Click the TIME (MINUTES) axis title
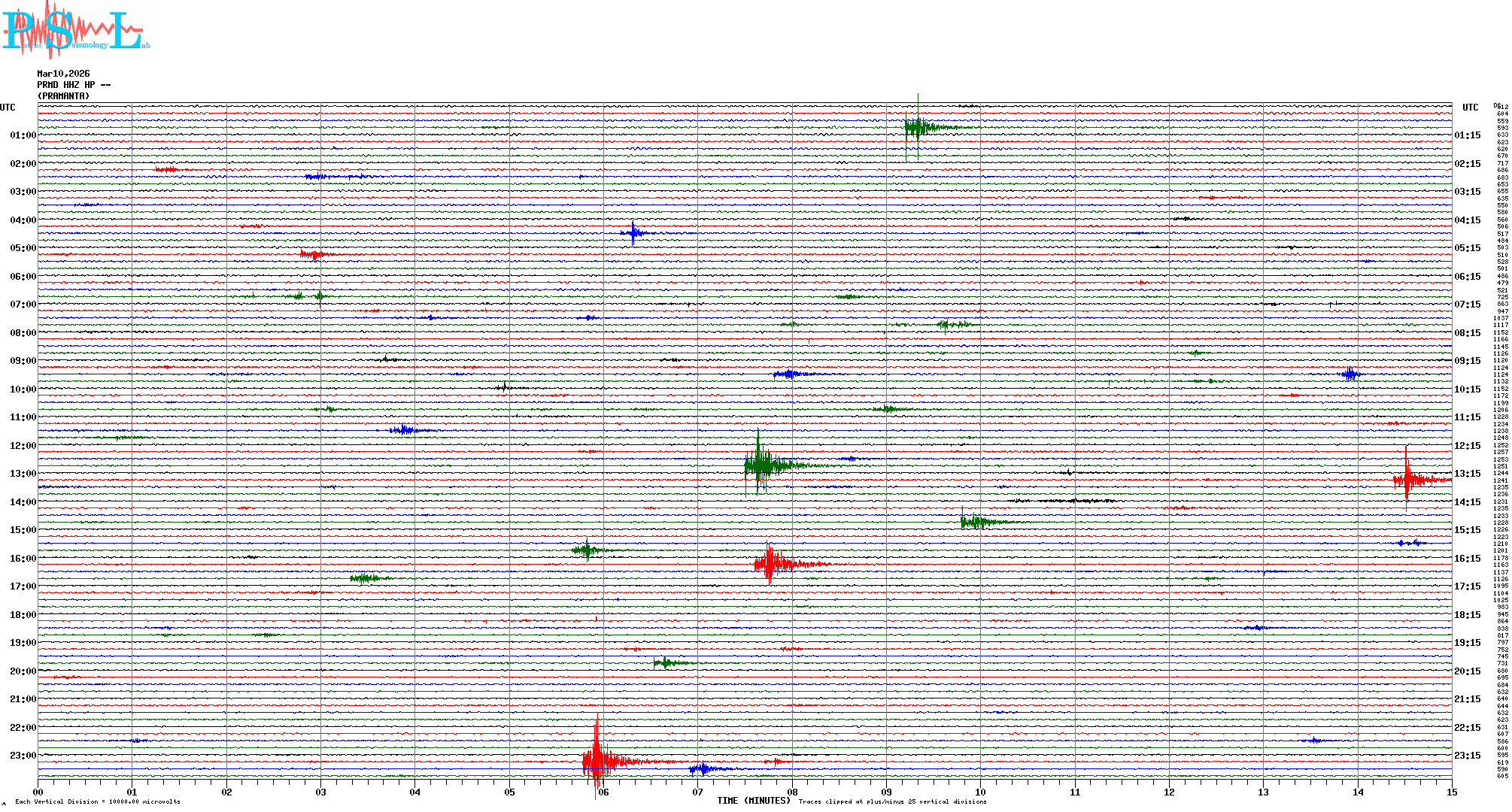Viewport: 1512px width, 812px height. pos(753,801)
